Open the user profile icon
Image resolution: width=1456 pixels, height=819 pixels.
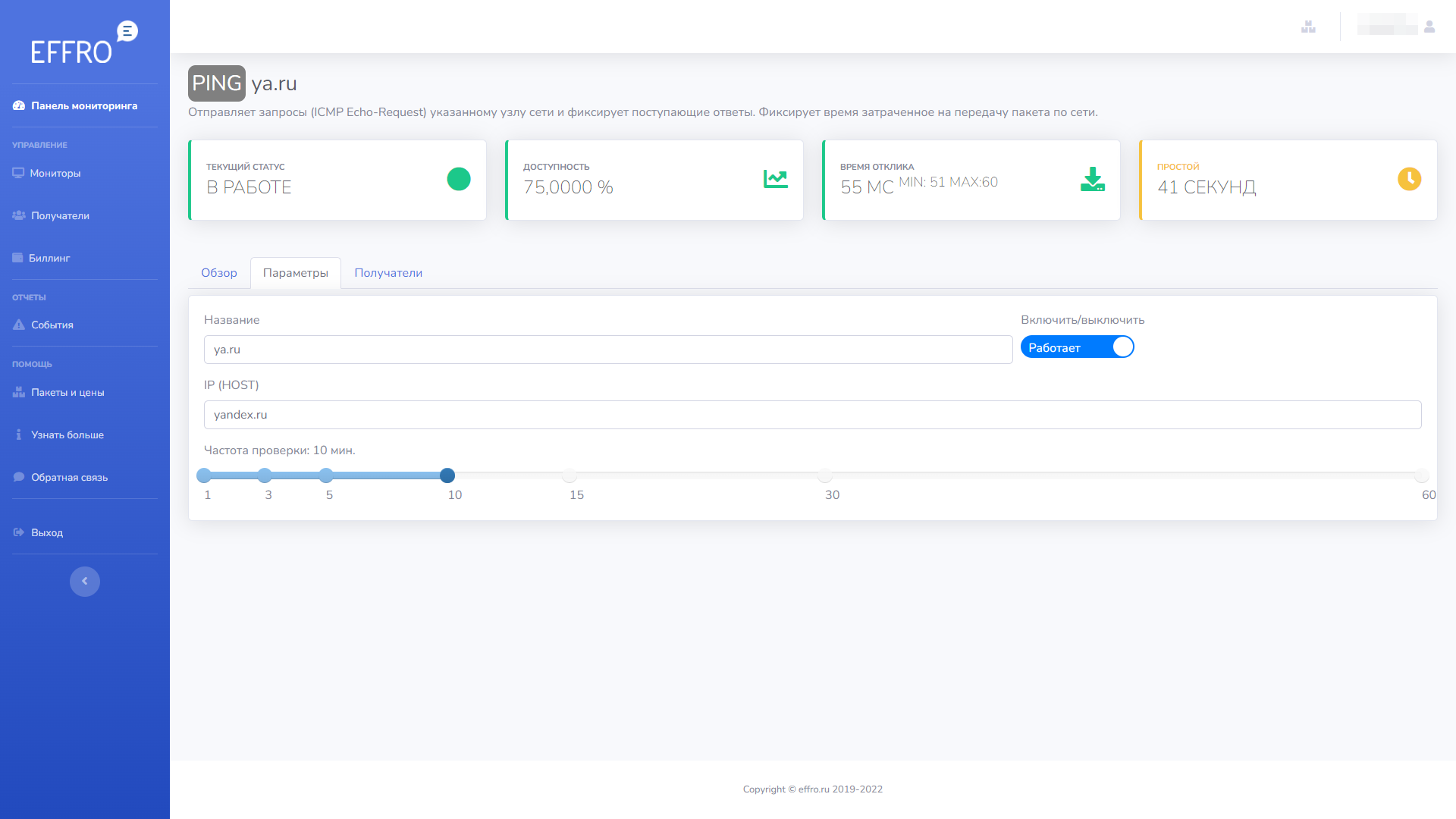[x=1429, y=27]
